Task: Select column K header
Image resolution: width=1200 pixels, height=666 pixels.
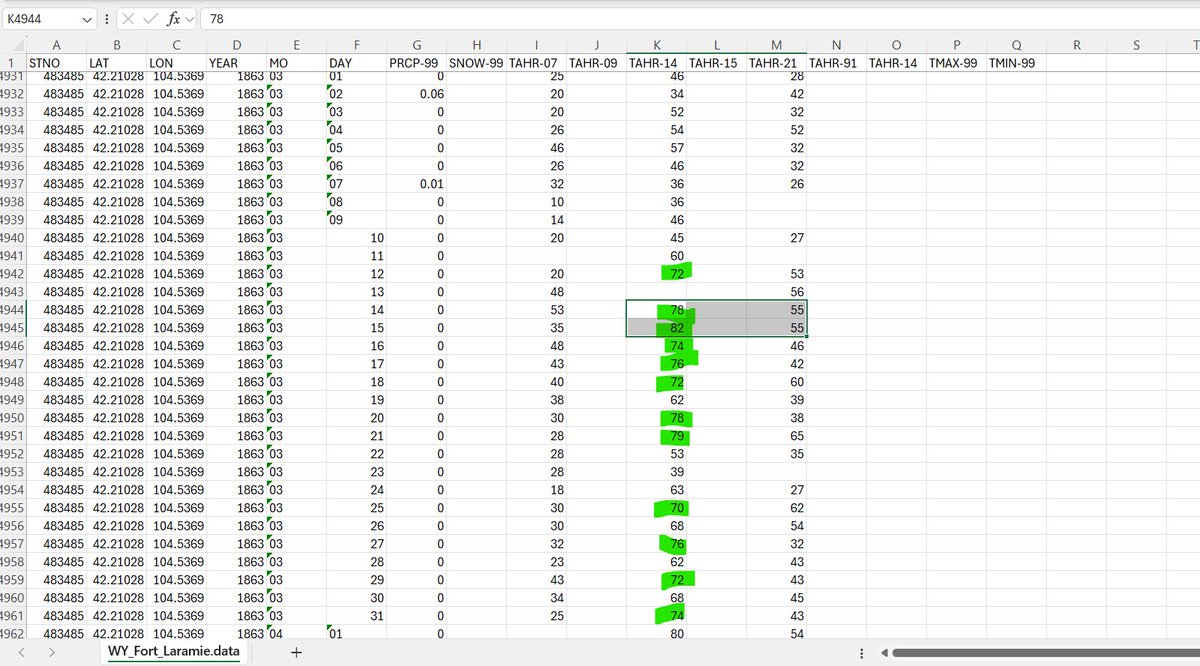Action: click(x=656, y=45)
